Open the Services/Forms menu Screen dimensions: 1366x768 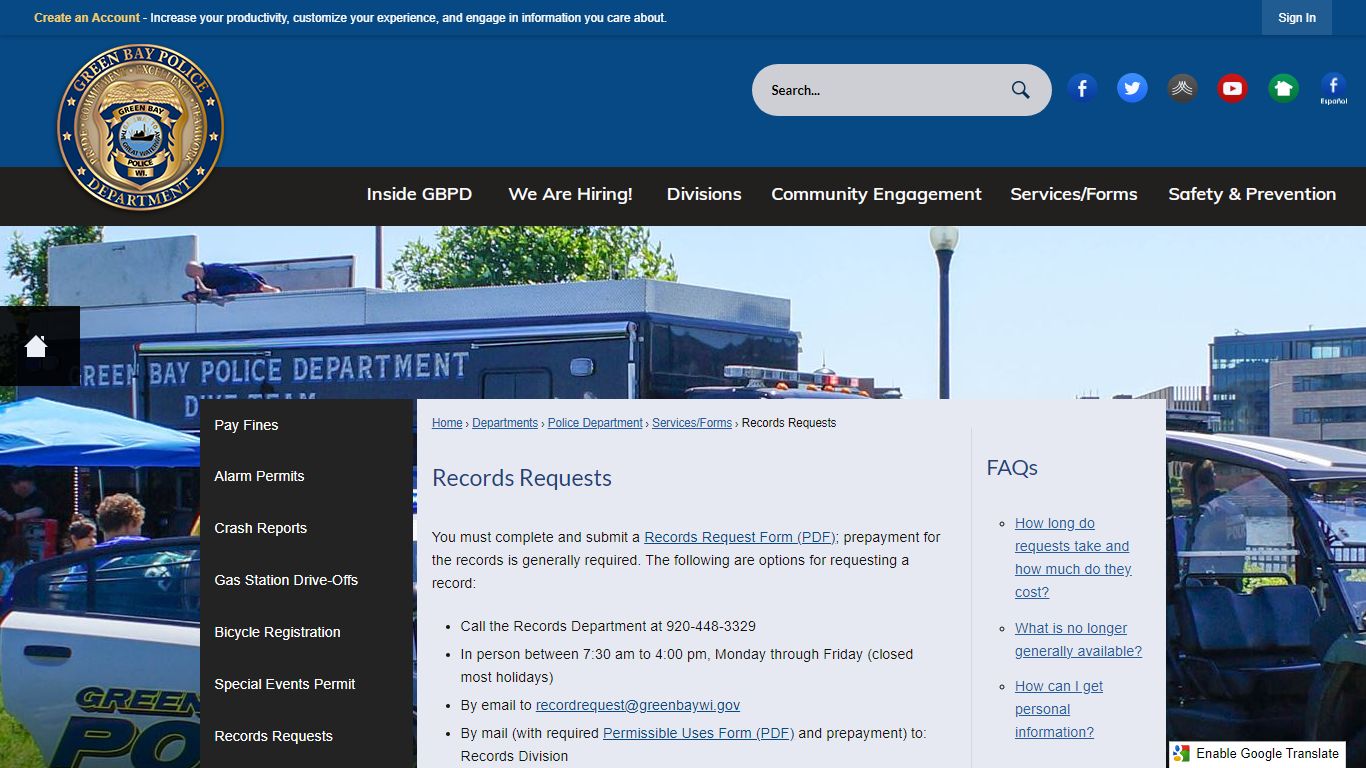tap(1073, 194)
